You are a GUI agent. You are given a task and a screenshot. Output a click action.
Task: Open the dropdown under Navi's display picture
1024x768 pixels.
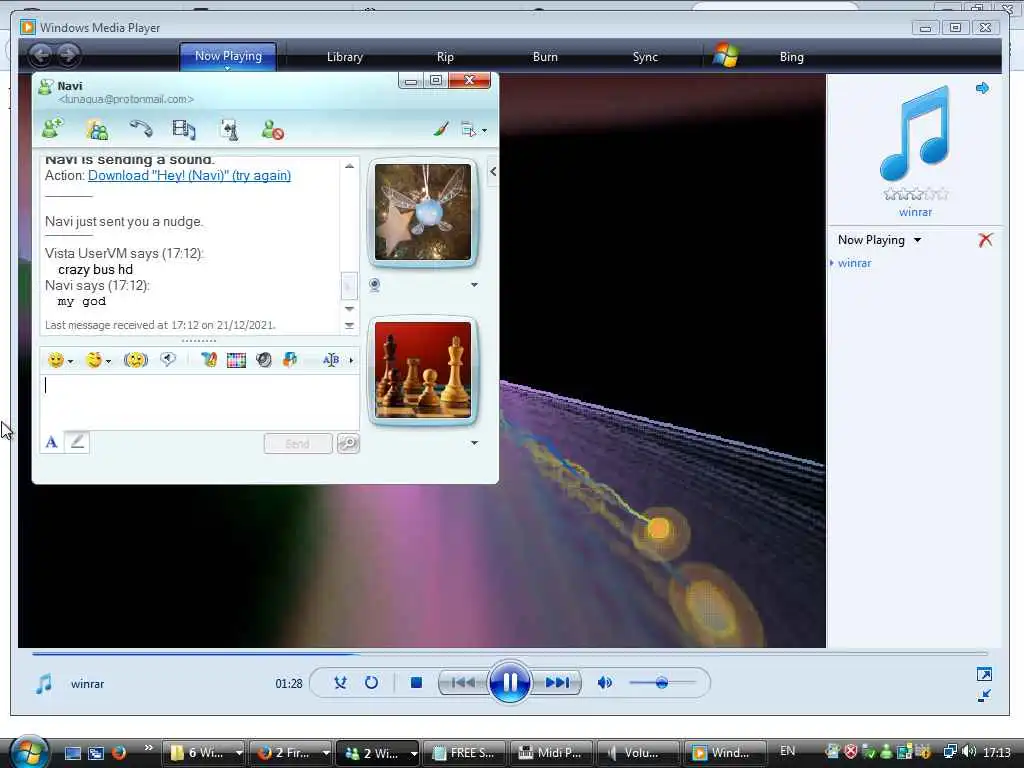(x=474, y=285)
